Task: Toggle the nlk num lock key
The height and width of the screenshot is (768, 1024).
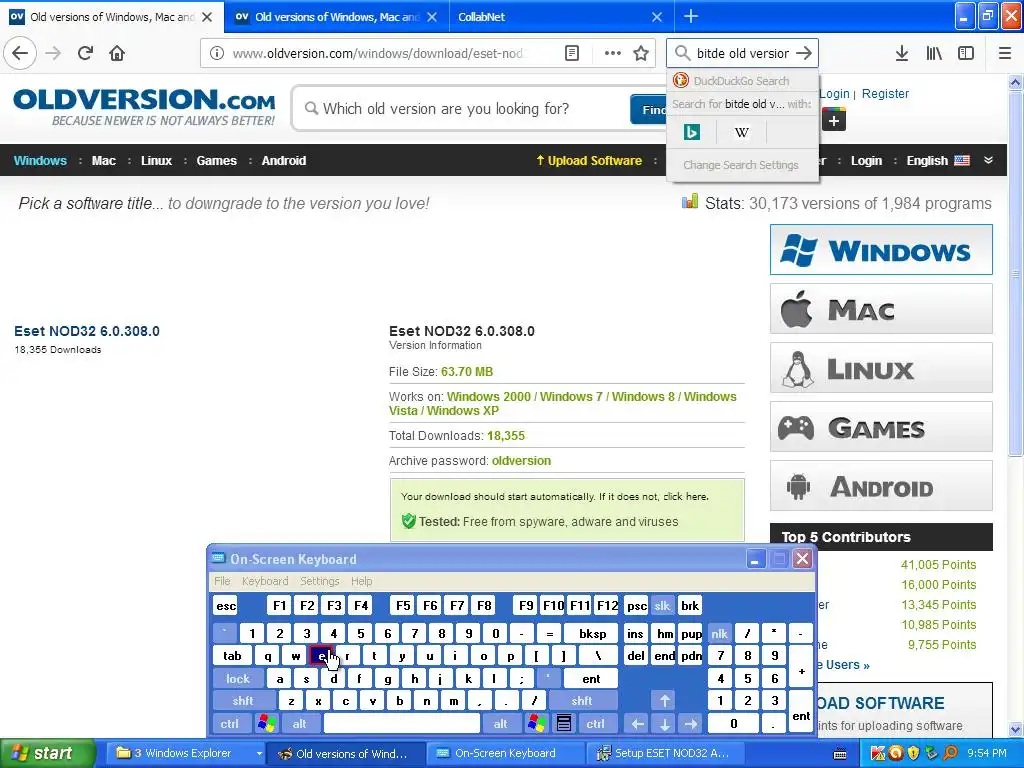Action: click(x=719, y=633)
